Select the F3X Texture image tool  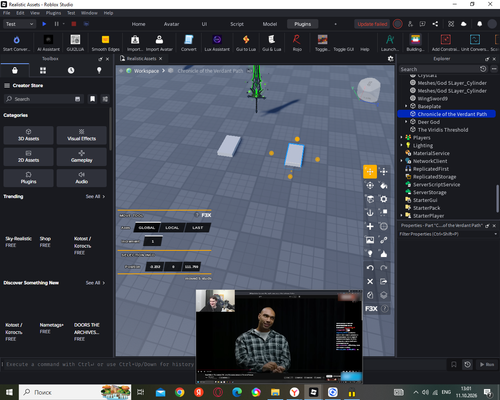(370, 240)
